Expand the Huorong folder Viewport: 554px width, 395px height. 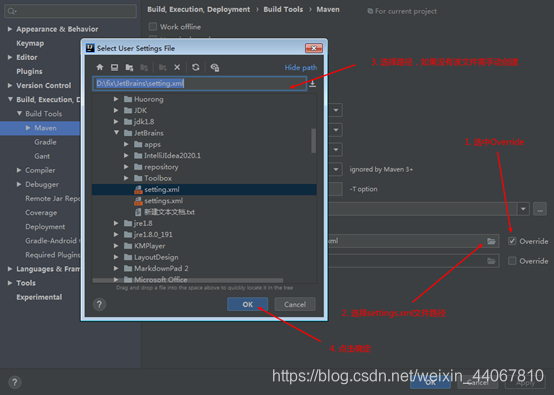(x=116, y=99)
